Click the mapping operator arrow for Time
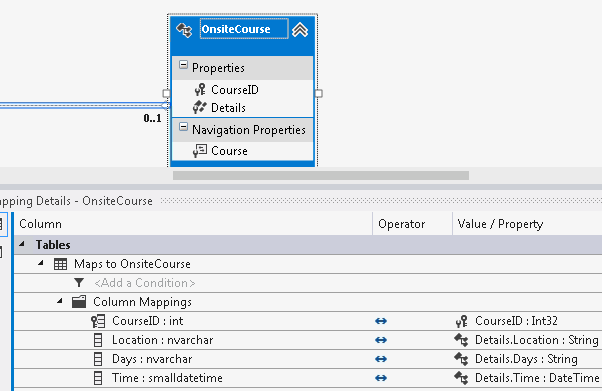 (x=381, y=378)
